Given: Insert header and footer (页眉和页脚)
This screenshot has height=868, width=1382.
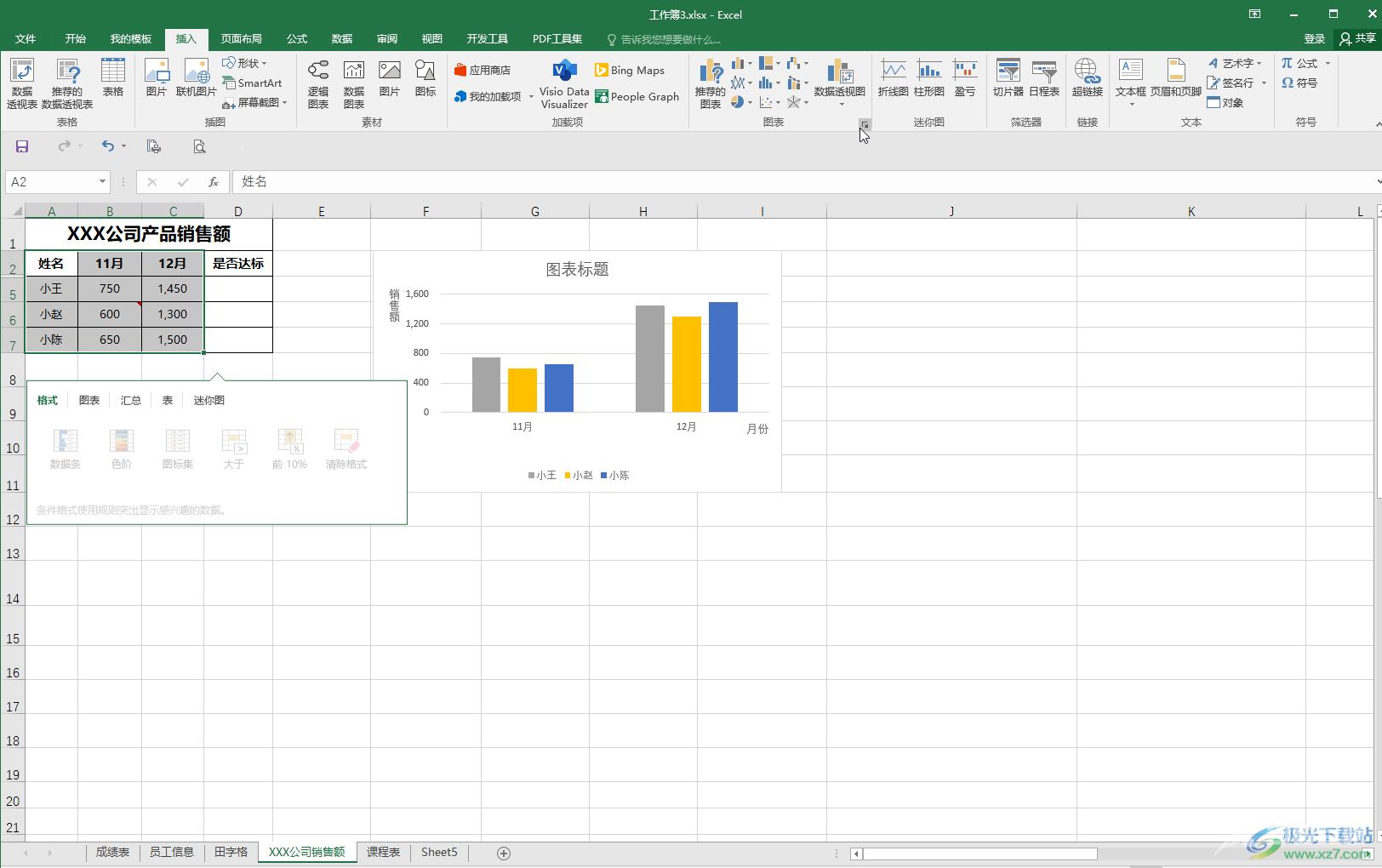Looking at the screenshot, I should click(x=1175, y=78).
